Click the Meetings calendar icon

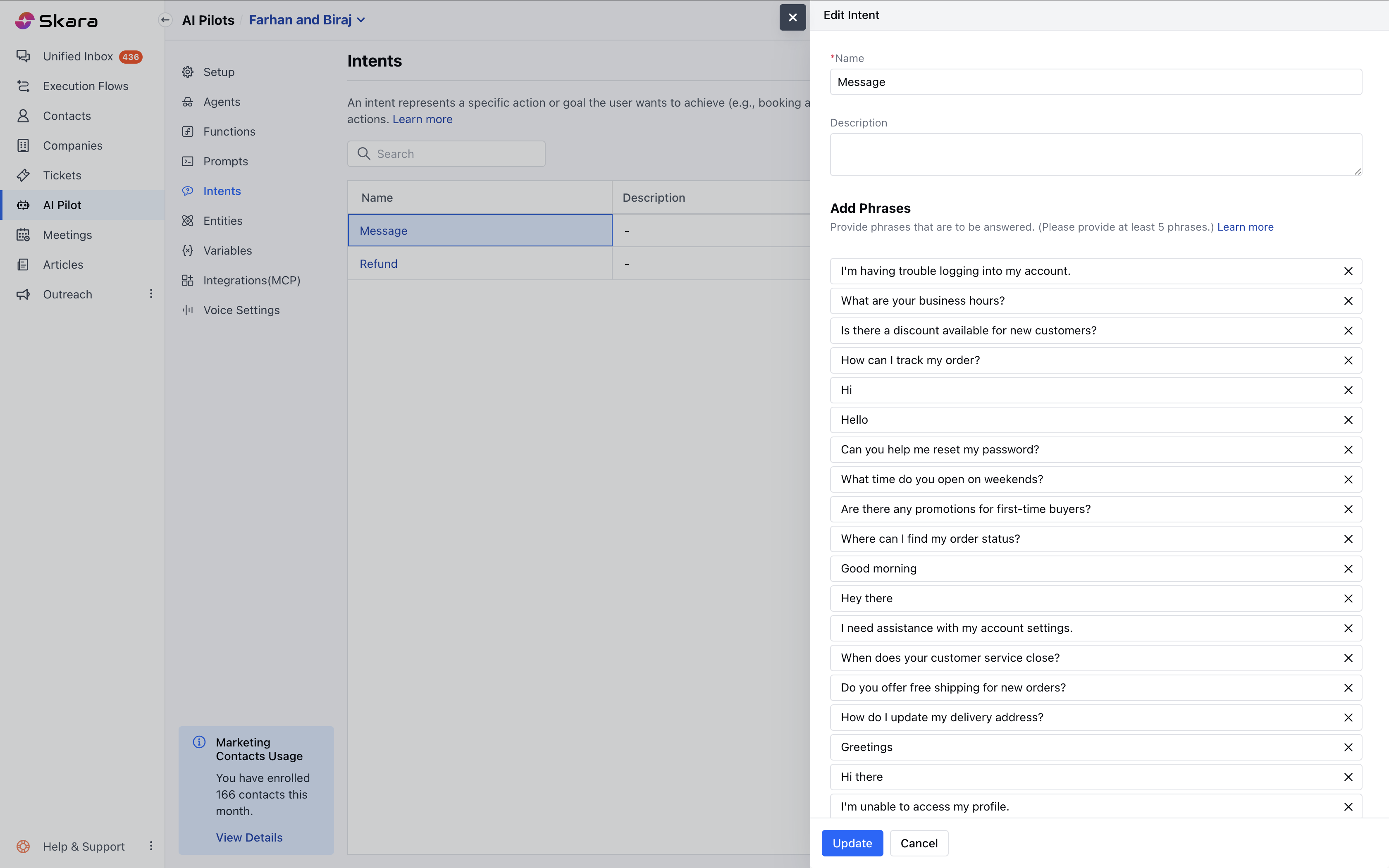[23, 235]
